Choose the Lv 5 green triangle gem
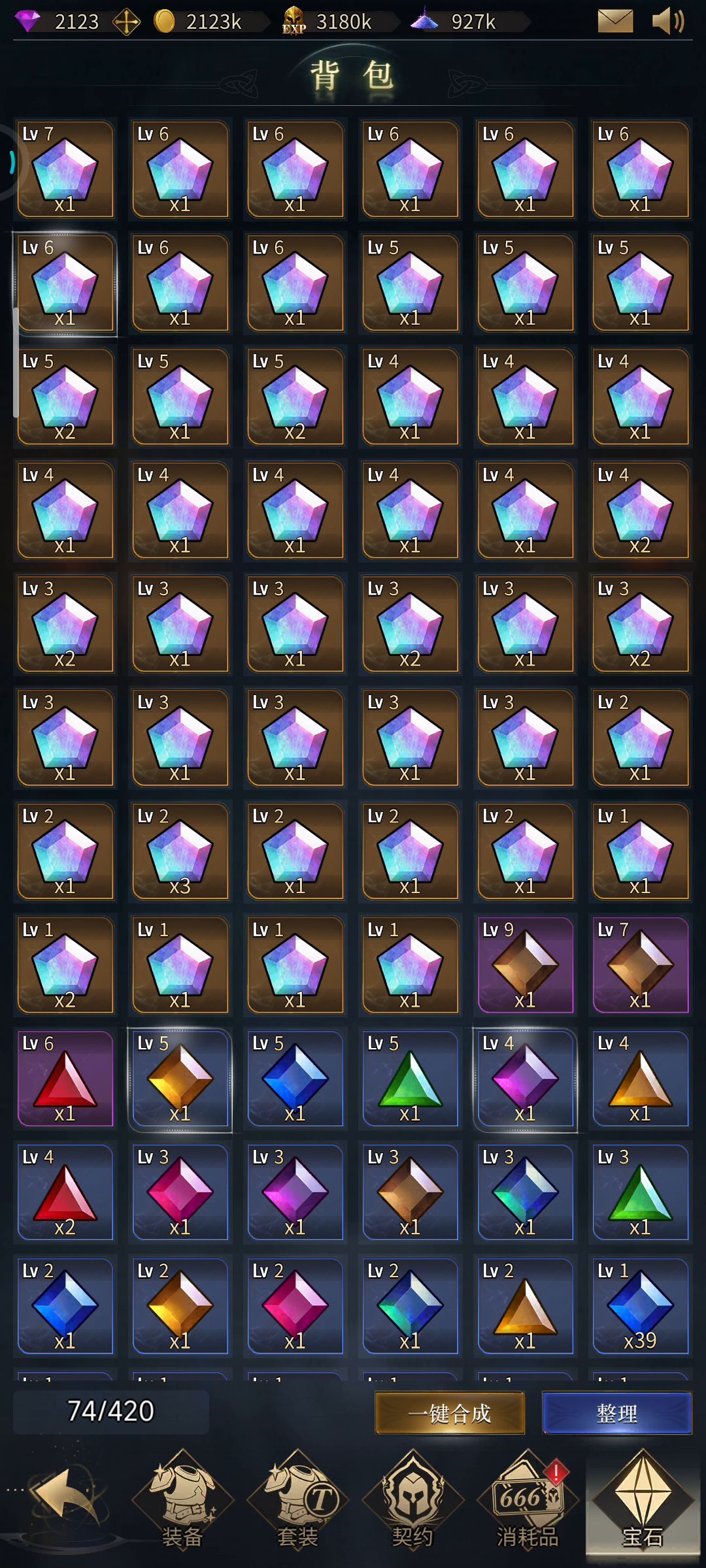 click(411, 1079)
